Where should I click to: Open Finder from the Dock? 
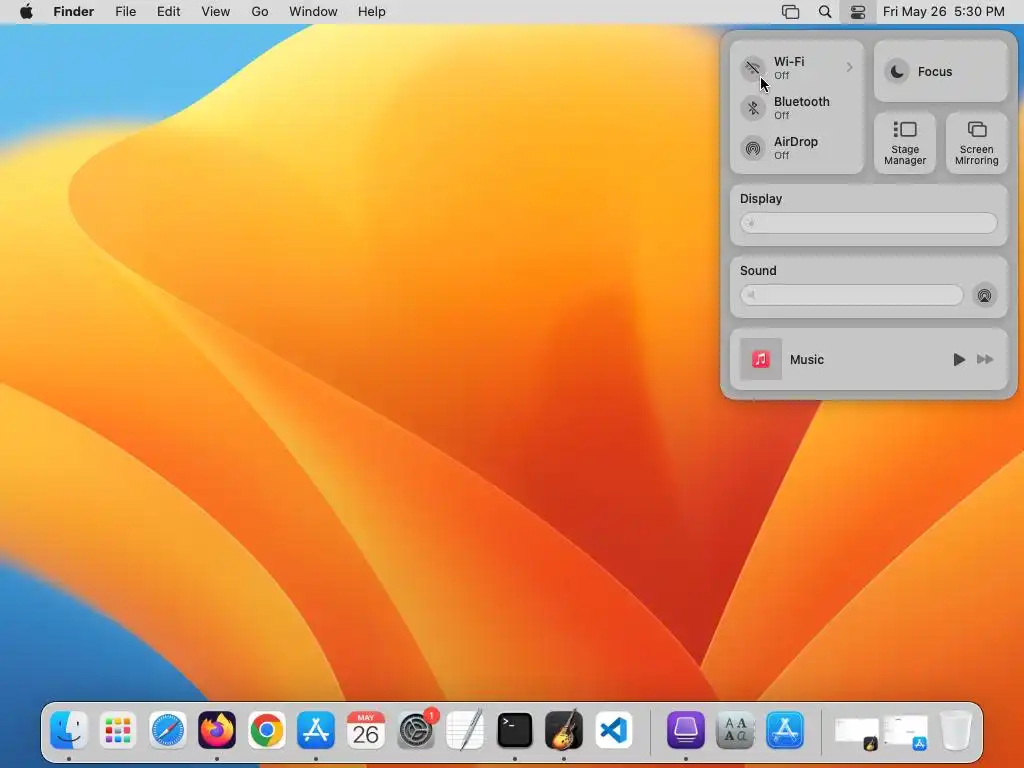(x=69, y=730)
